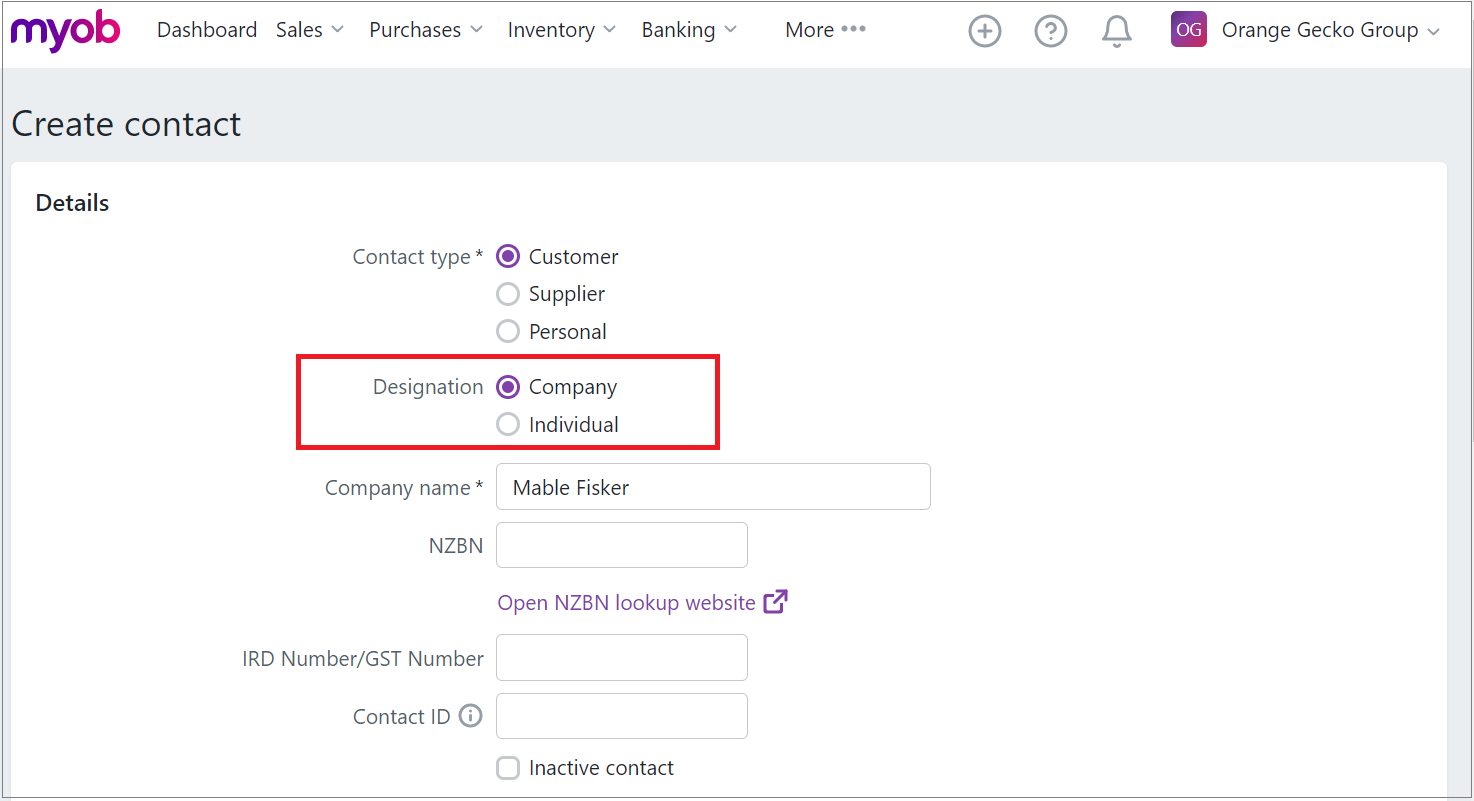The image size is (1474, 801).
Task: Enable the Inactive contact checkbox
Action: 508,767
